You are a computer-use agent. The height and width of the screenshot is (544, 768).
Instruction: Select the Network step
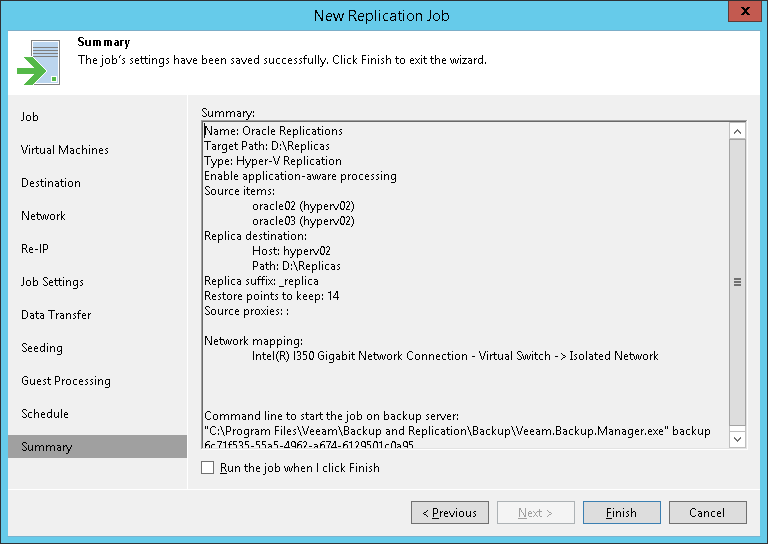click(x=43, y=216)
